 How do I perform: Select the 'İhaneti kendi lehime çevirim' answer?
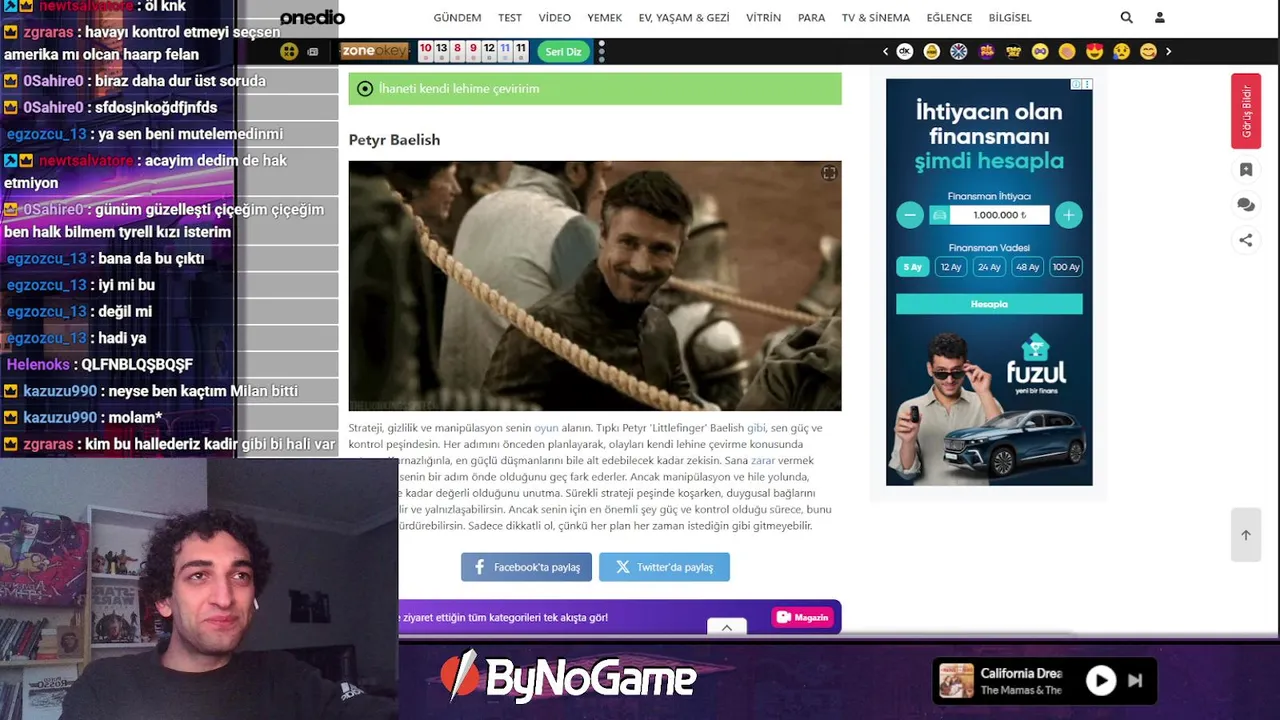595,88
